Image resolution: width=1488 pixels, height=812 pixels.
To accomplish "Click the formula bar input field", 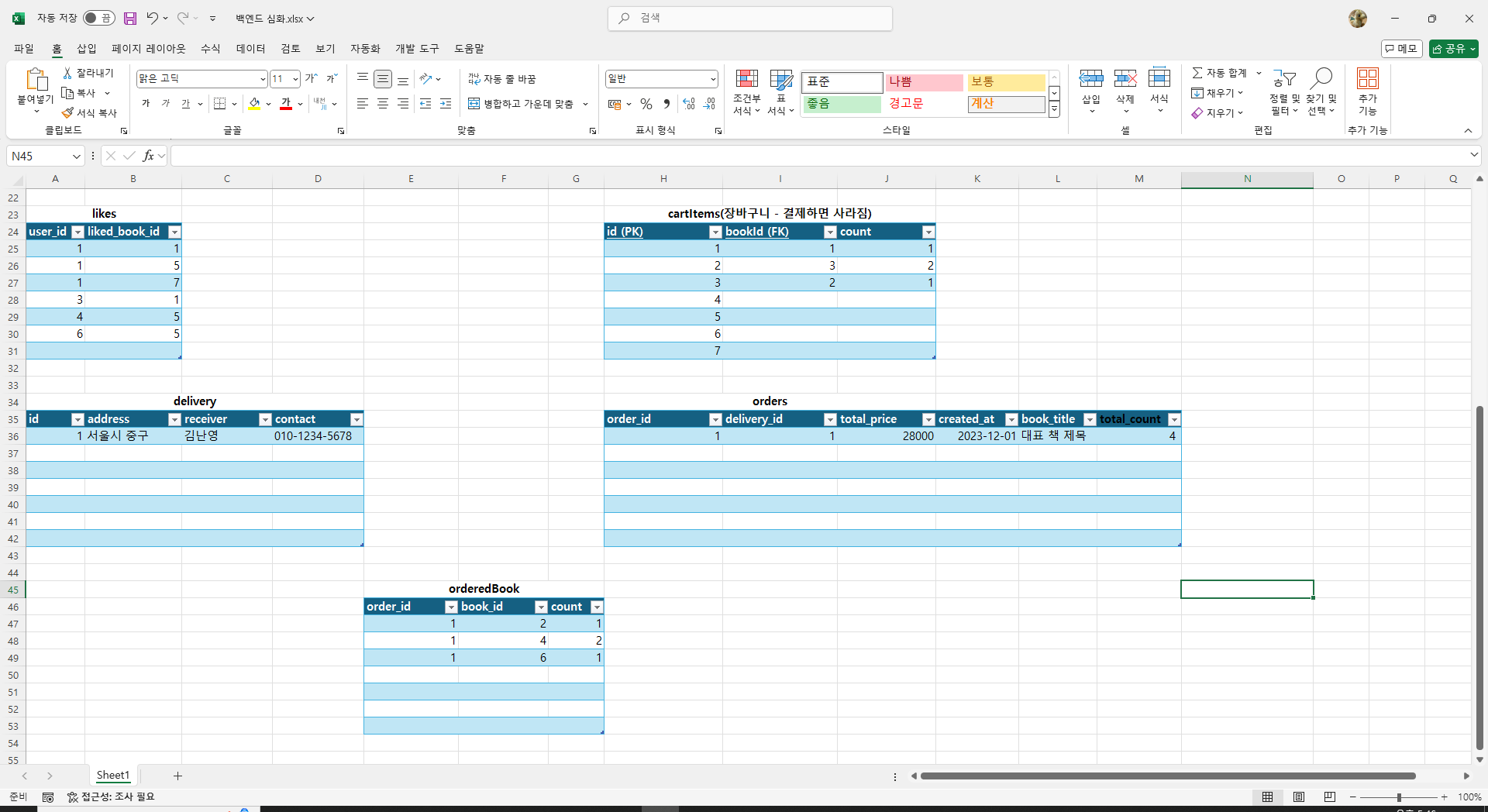I will 820,157.
